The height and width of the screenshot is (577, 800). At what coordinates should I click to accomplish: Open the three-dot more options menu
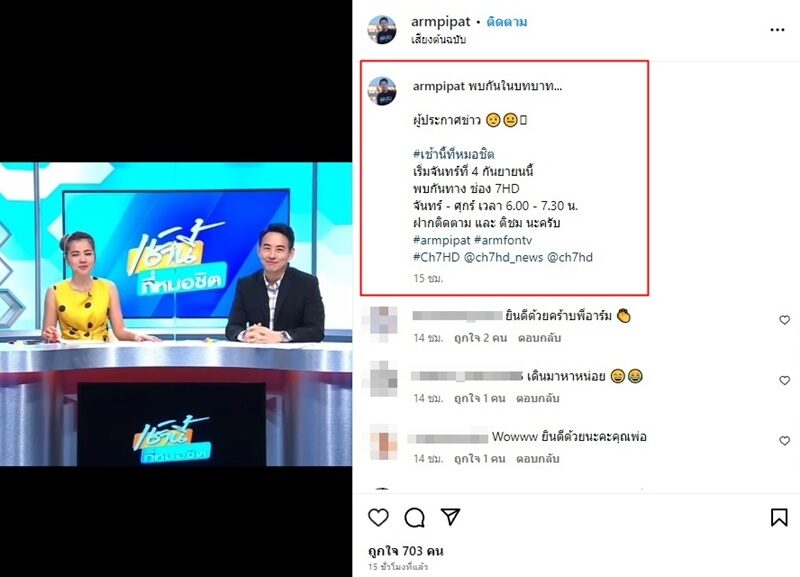(x=777, y=30)
